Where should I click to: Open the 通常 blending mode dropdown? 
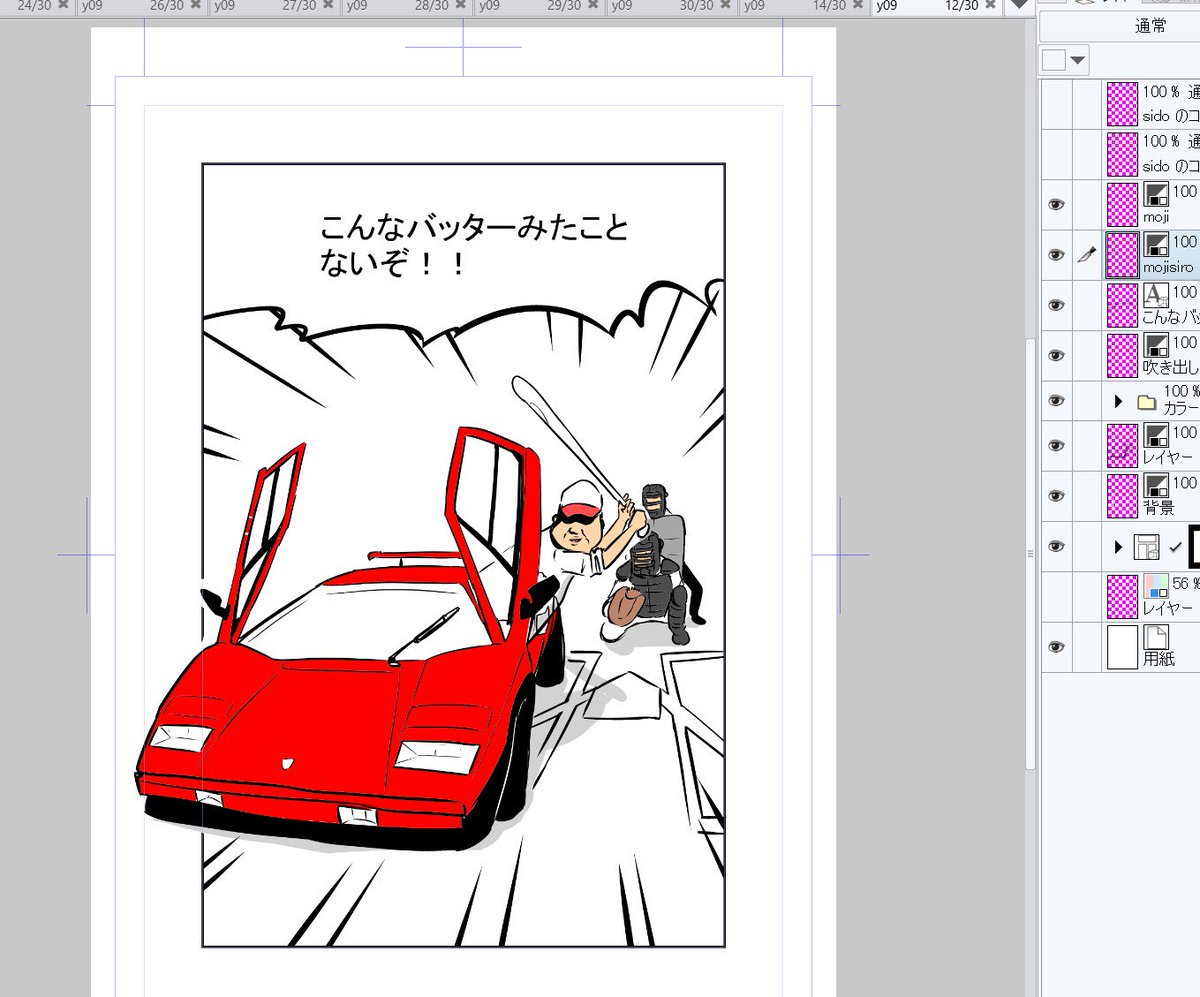coord(1119,27)
